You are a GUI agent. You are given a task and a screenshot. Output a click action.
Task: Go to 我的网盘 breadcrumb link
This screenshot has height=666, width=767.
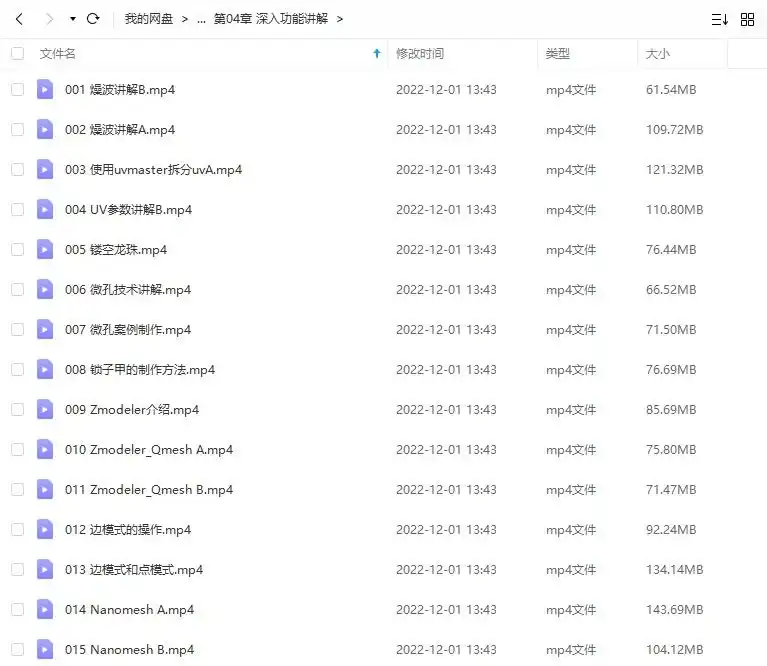(x=148, y=19)
